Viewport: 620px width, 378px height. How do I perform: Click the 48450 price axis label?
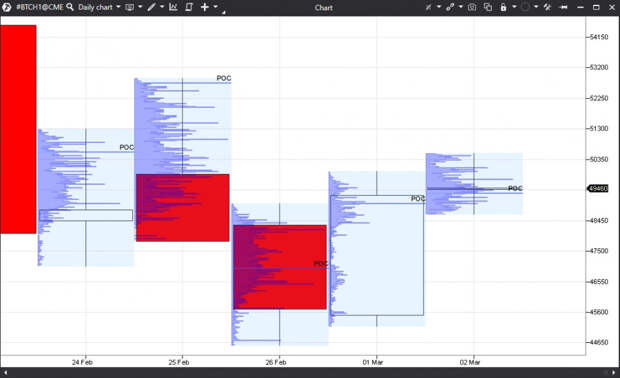599,220
